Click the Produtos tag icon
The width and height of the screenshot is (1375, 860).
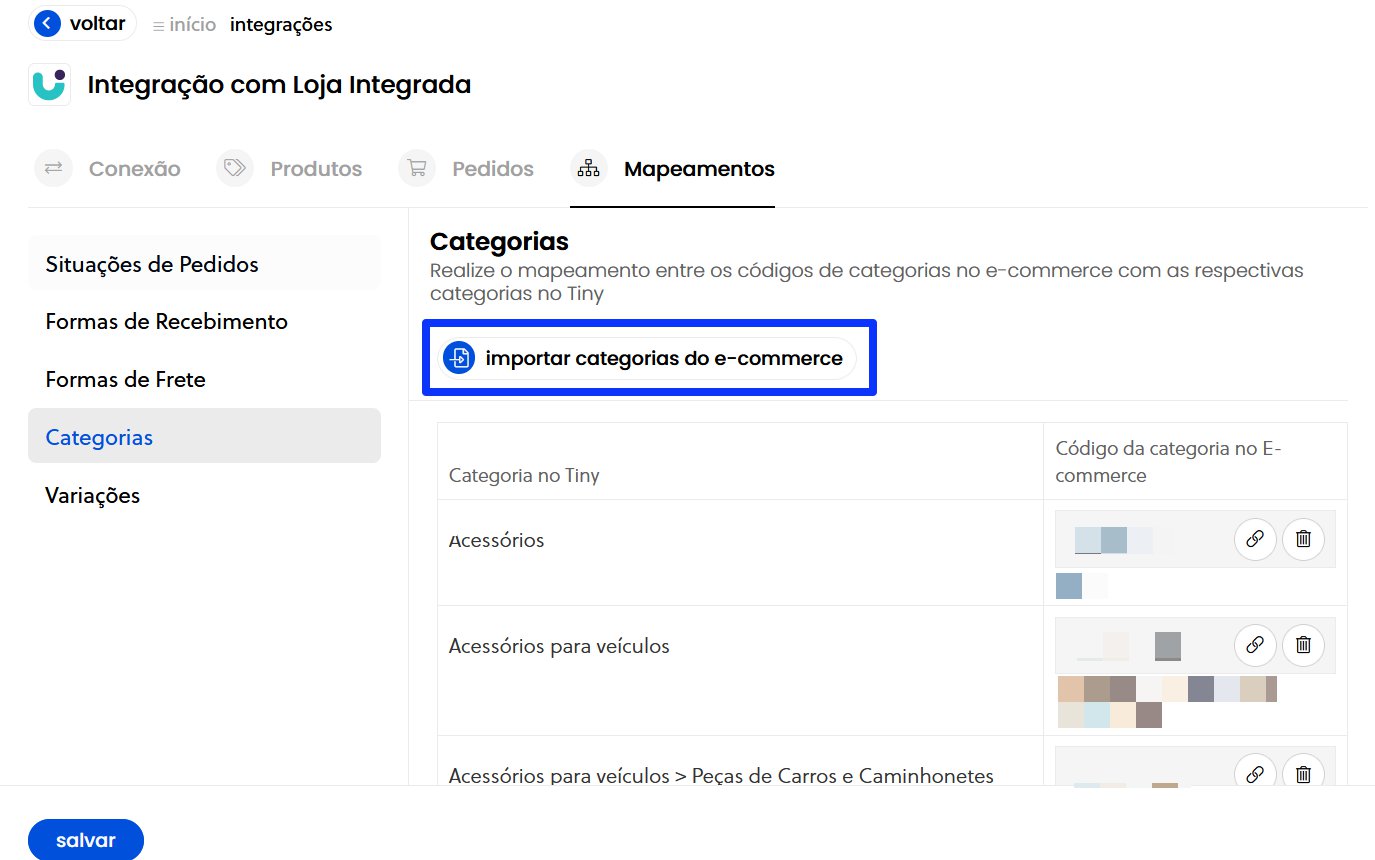click(235, 168)
